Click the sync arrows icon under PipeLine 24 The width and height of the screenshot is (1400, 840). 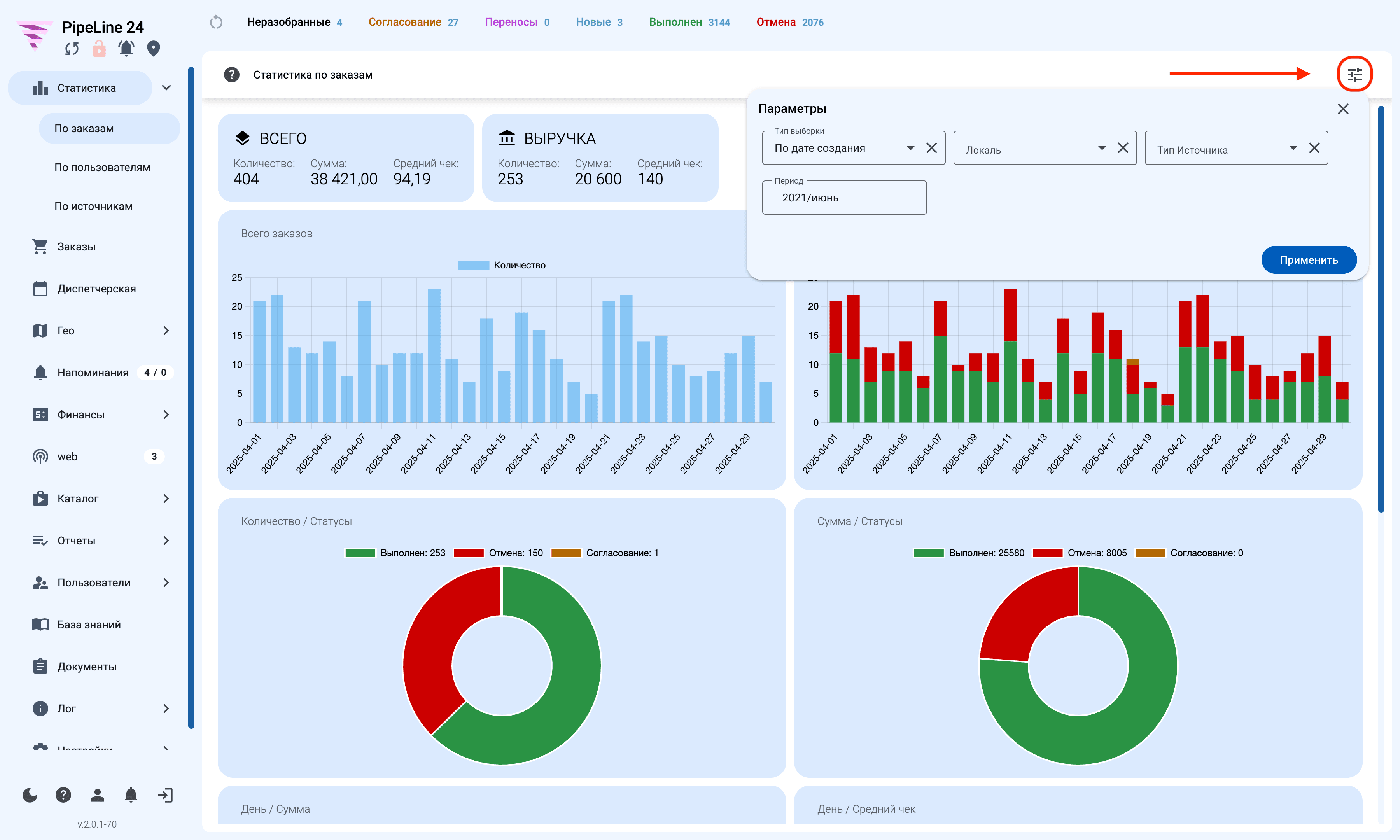[x=72, y=49]
